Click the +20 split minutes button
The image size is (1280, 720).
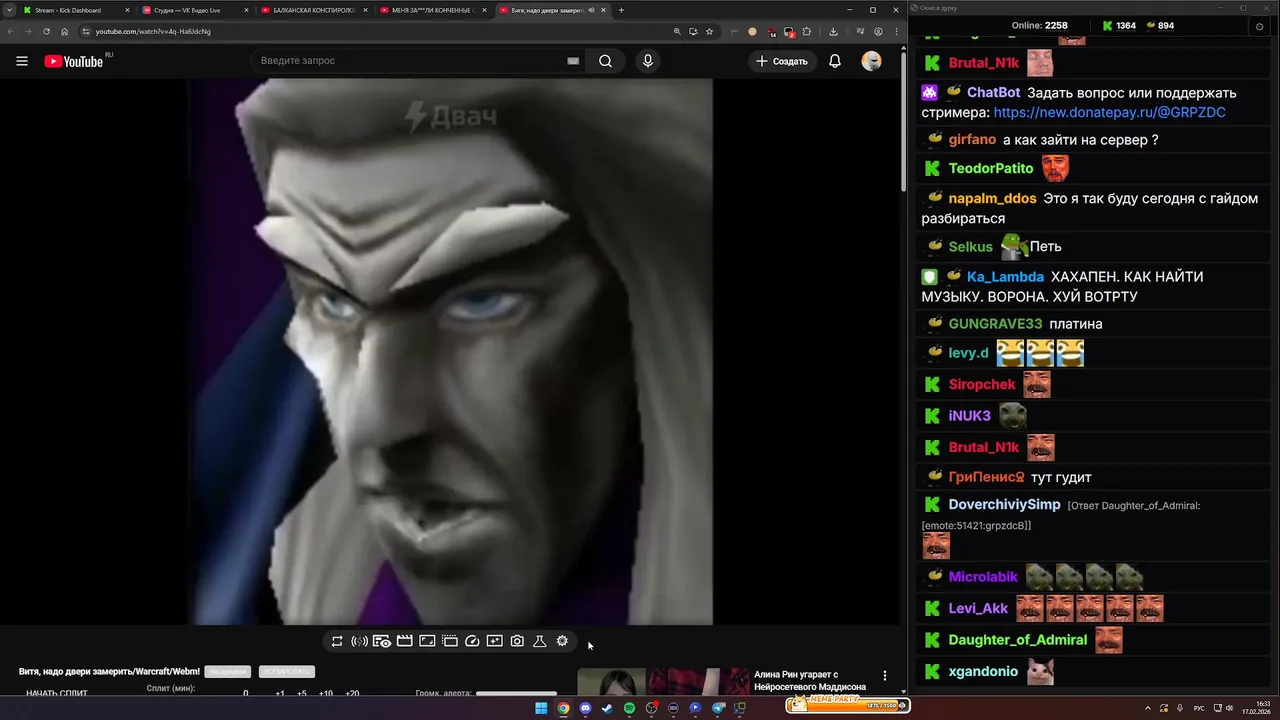click(352, 694)
